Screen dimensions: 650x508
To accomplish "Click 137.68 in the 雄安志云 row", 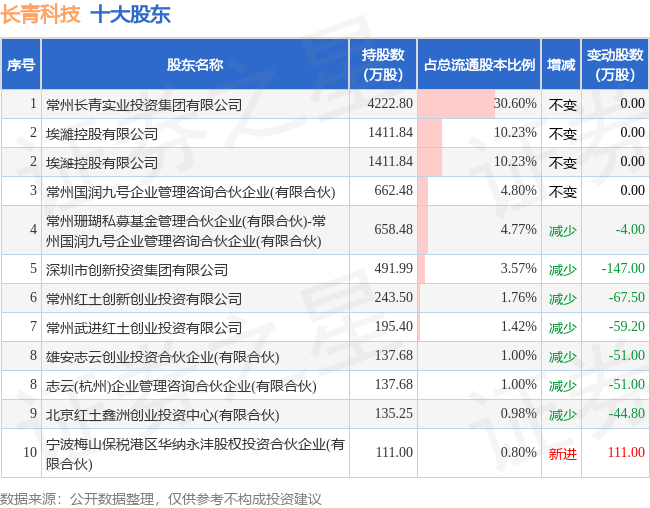I will coord(394,355).
